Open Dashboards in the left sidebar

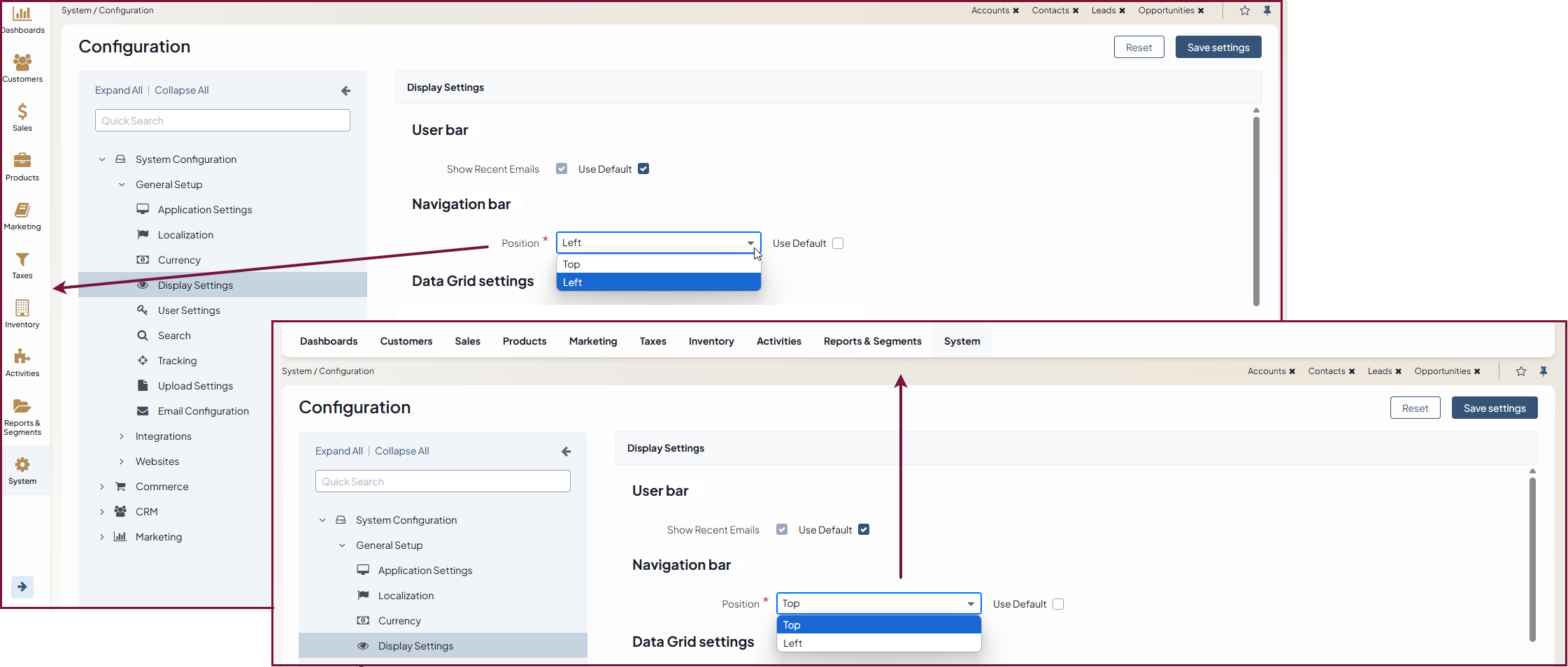pos(22,19)
